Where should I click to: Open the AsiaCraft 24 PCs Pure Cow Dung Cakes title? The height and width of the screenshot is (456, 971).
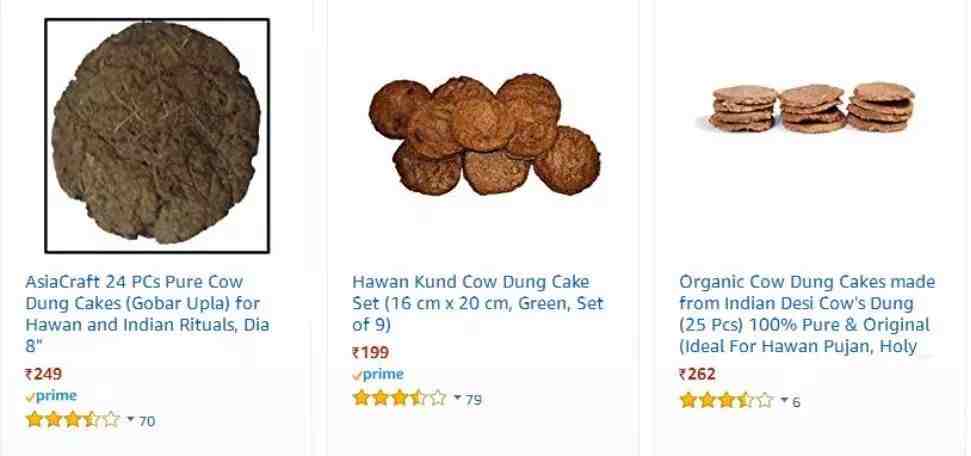pos(147,313)
